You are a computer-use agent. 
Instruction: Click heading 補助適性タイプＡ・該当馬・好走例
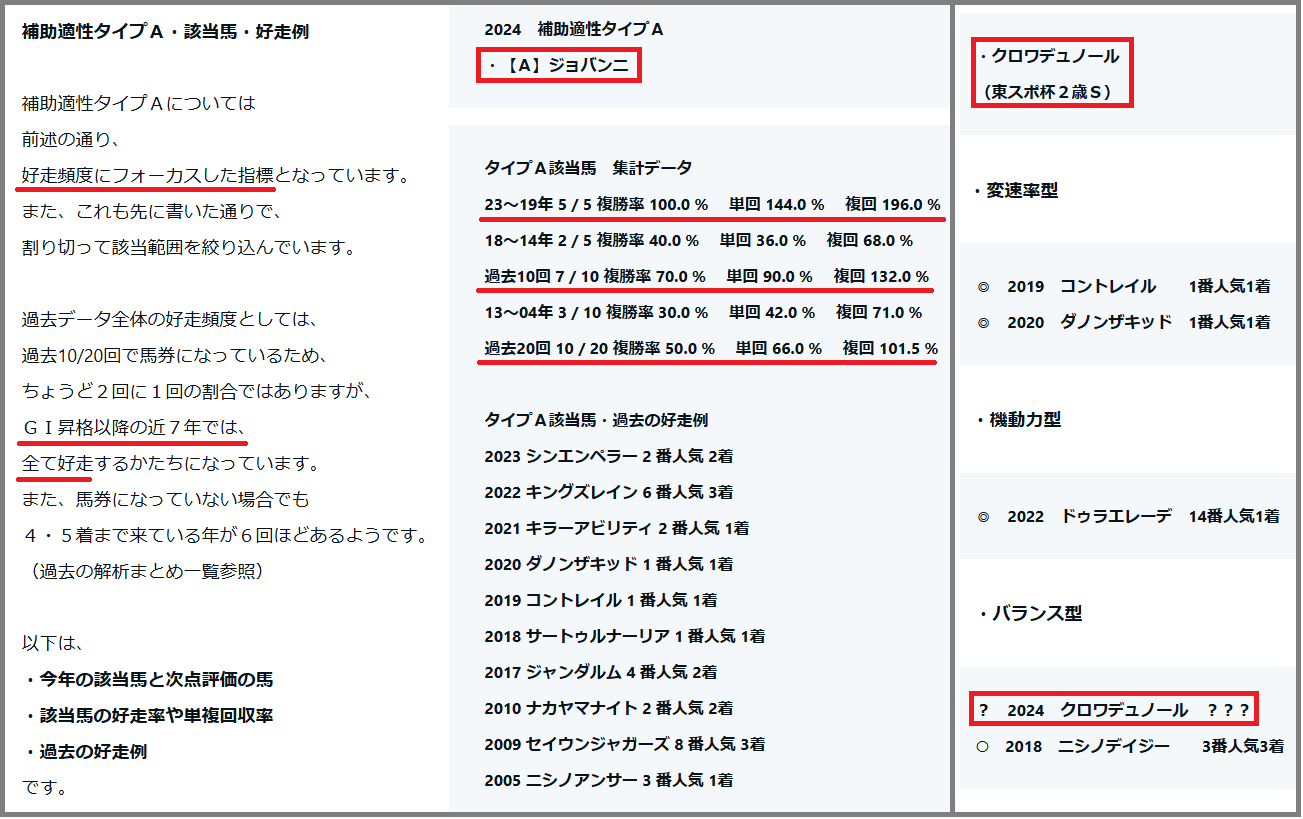[165, 32]
